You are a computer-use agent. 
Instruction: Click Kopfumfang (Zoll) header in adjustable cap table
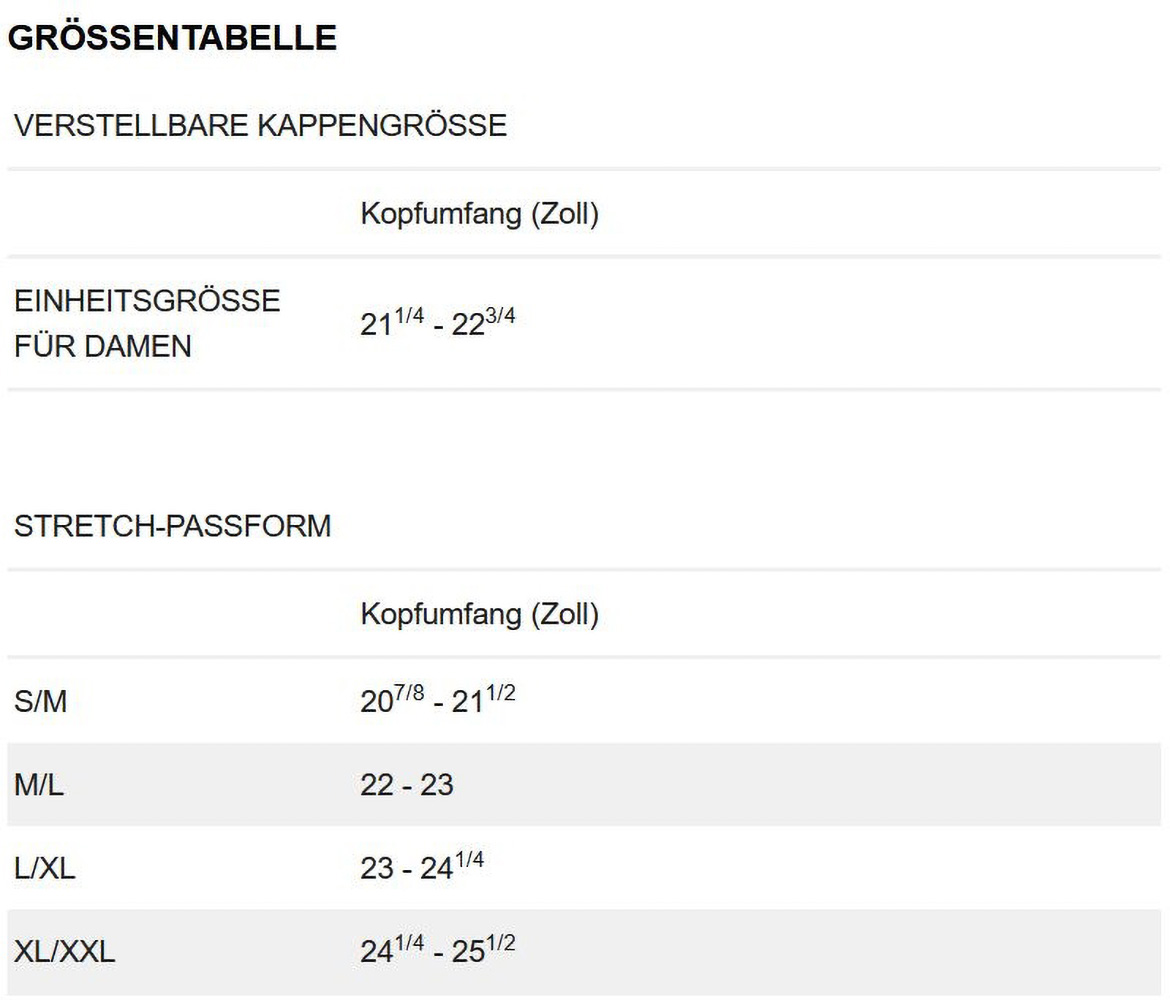(479, 214)
